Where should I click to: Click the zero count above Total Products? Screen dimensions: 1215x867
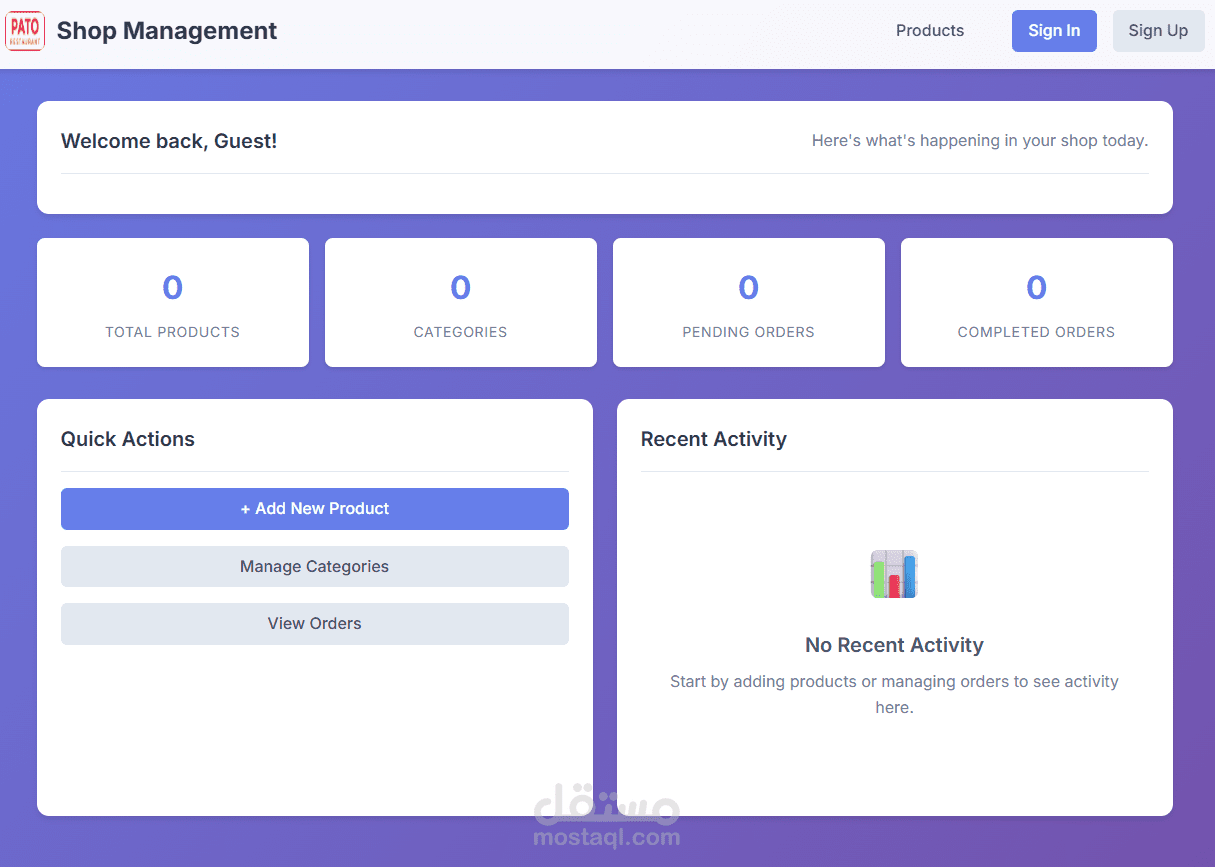click(172, 287)
